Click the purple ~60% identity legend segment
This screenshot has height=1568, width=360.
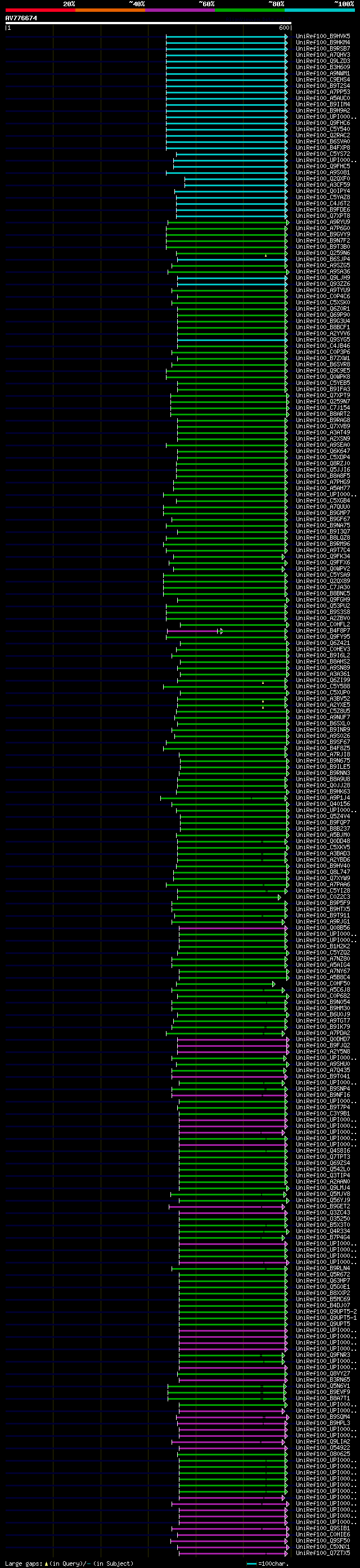[x=180, y=10]
